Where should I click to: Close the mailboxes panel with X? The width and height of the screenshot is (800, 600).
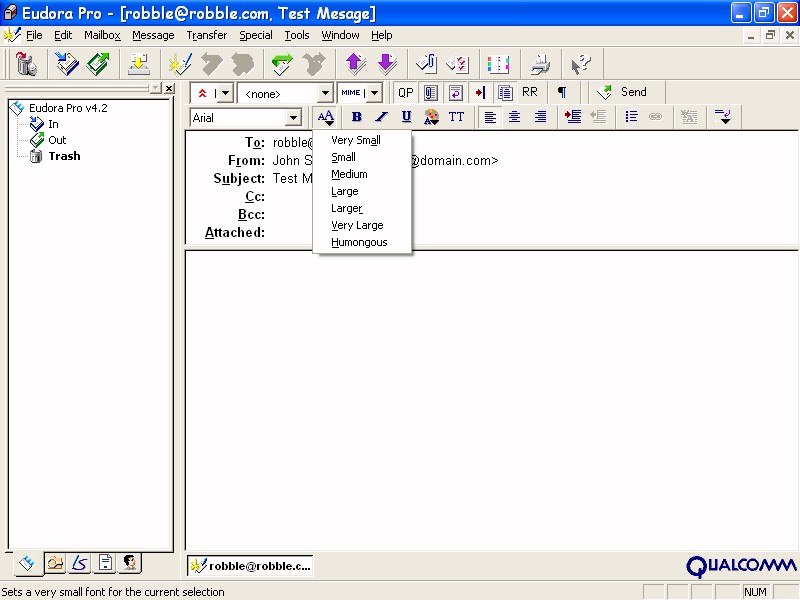coord(169,88)
